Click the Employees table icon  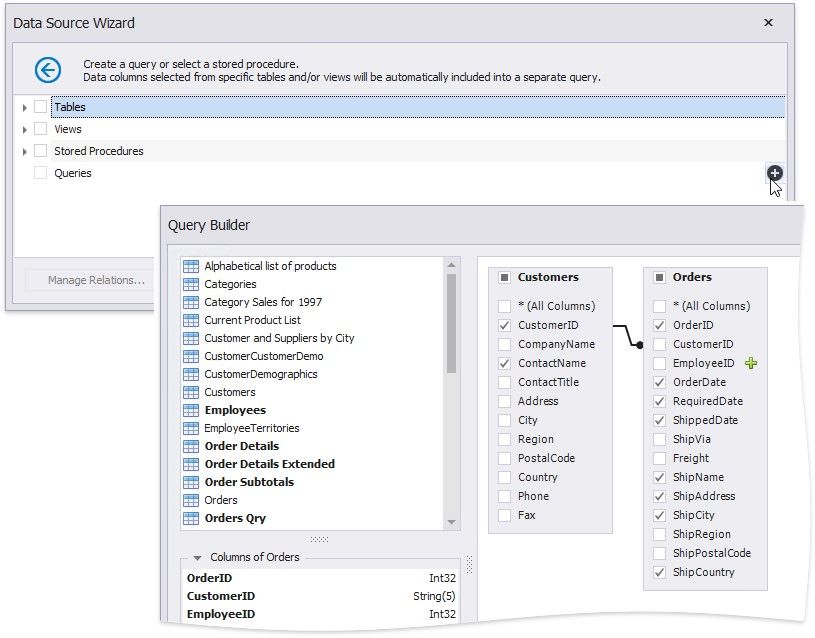(191, 410)
